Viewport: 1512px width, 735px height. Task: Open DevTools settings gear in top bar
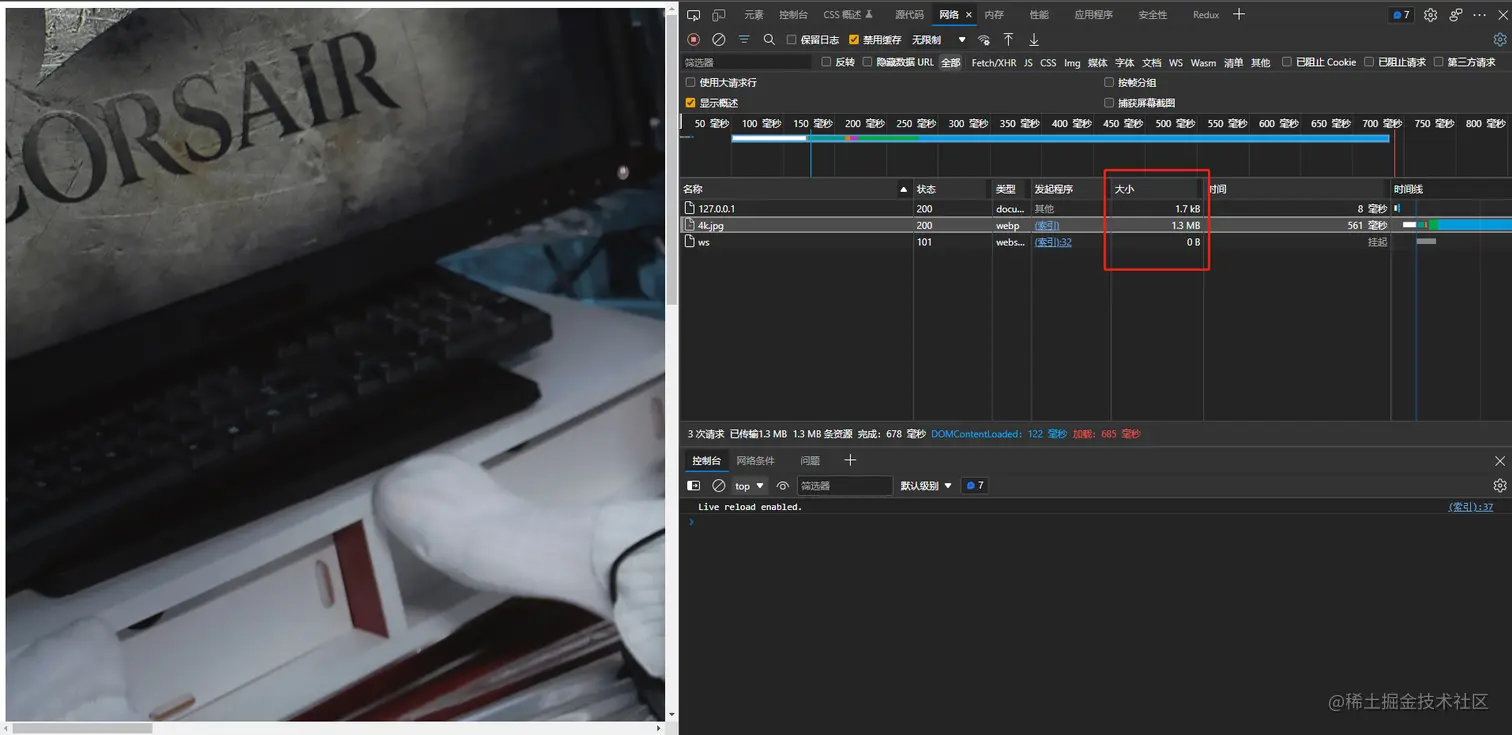pyautogui.click(x=1430, y=15)
